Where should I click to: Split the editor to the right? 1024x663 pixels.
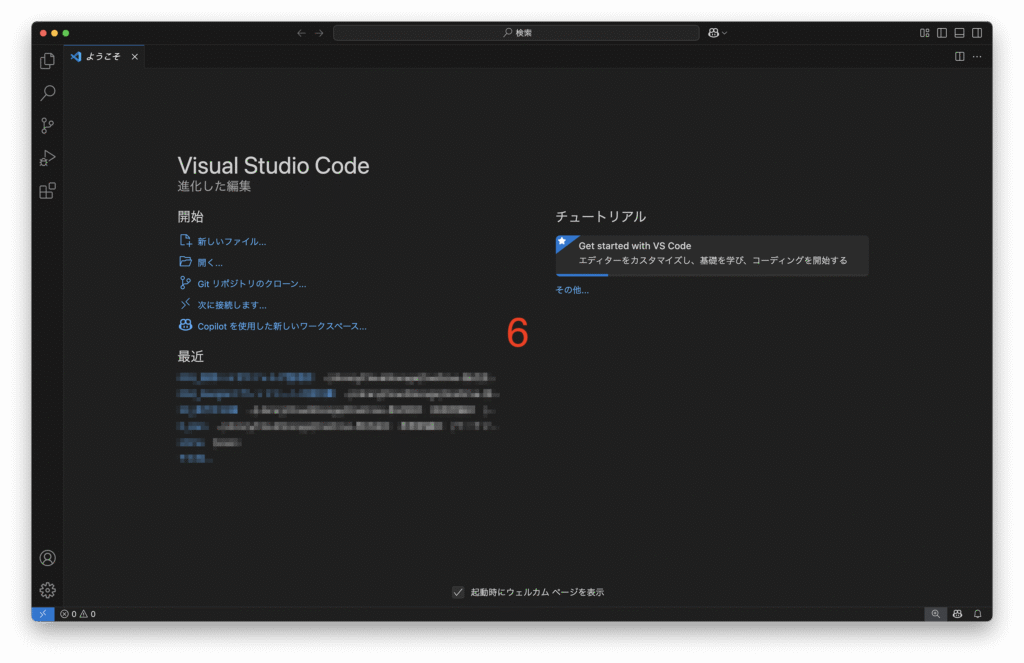point(959,57)
